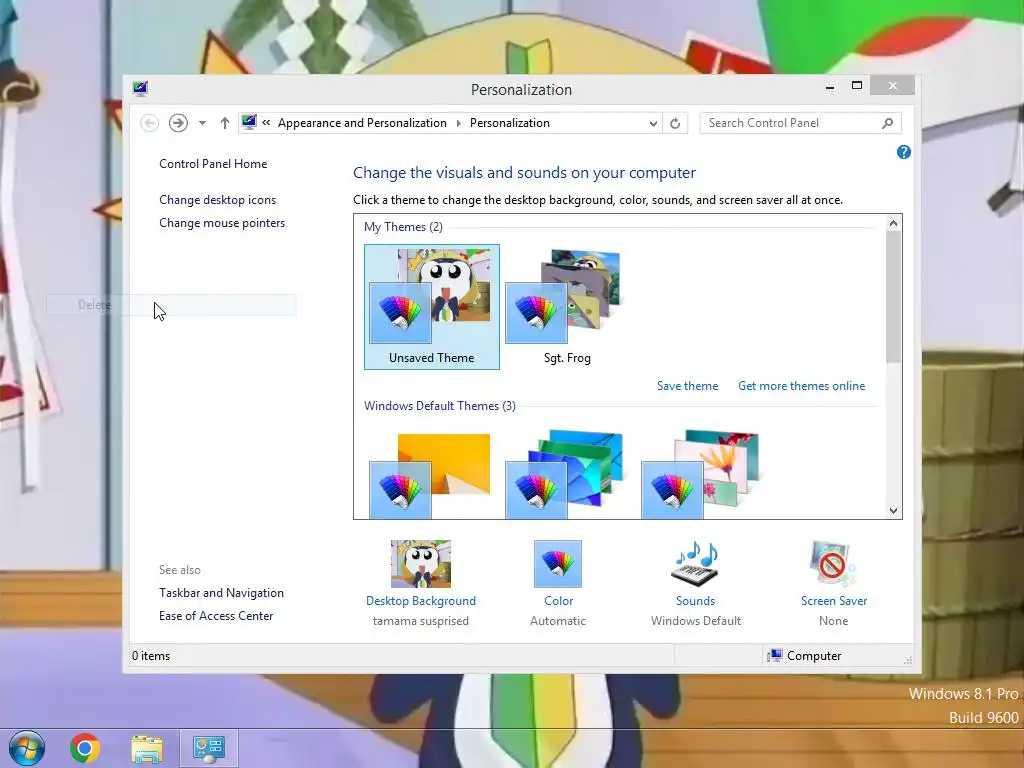Screen dimensions: 1024x768
Task: Click the window title bar system icon
Action: point(140,88)
